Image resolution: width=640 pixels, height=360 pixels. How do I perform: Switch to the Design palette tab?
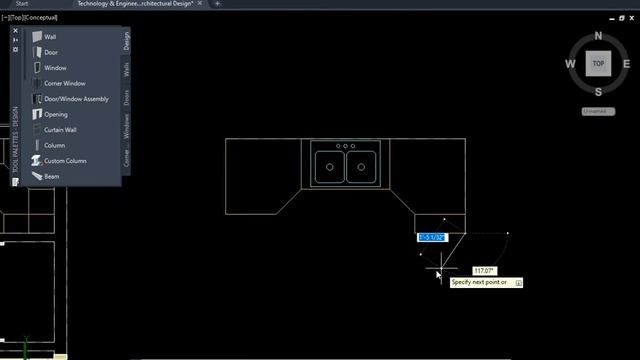(126, 41)
